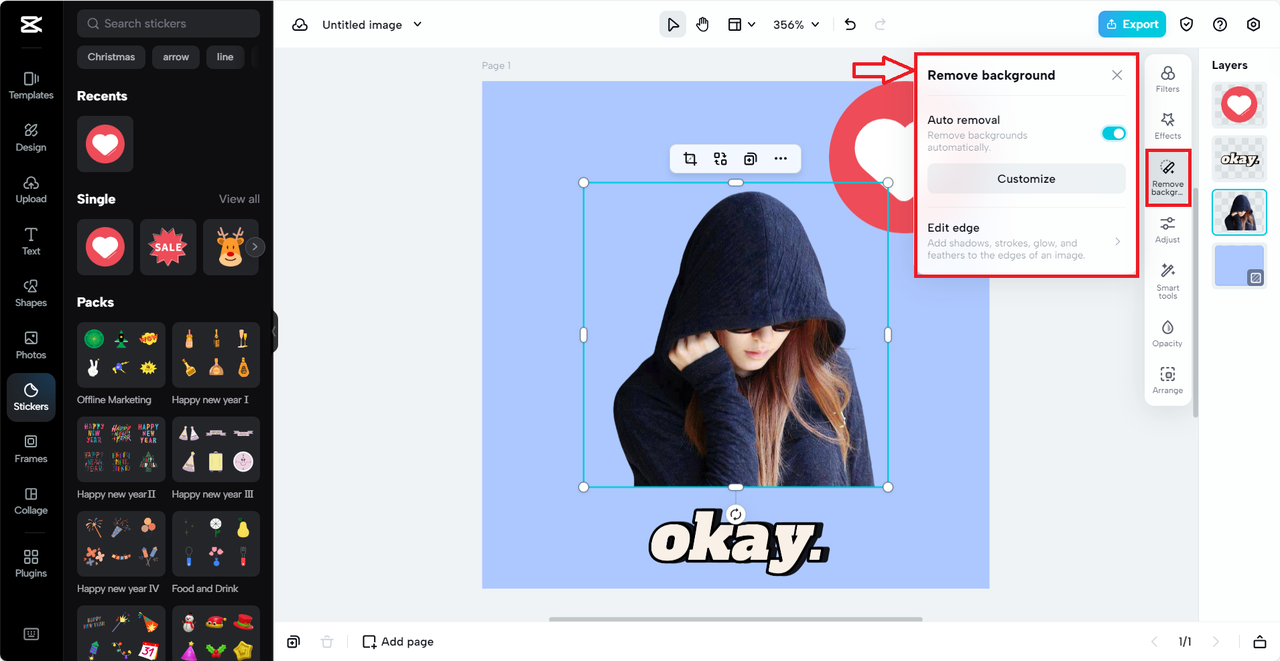Duplicate the selected image
This screenshot has height=661, width=1280.
tap(750, 158)
